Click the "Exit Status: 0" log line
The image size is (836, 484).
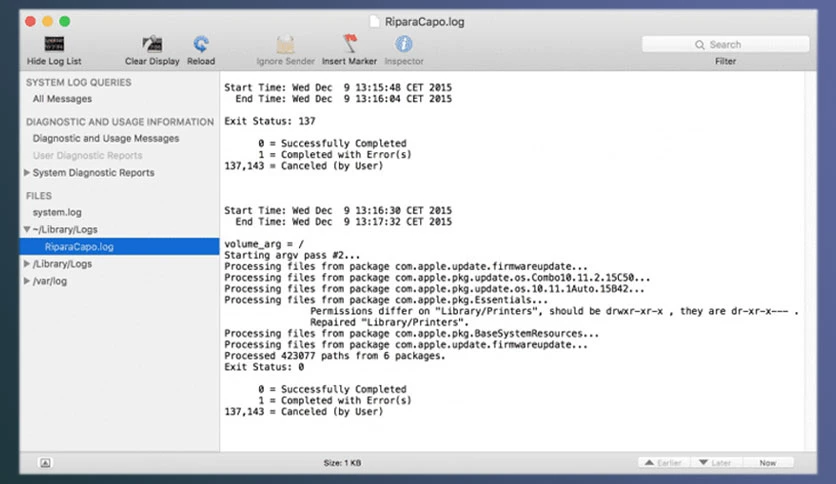(x=264, y=367)
